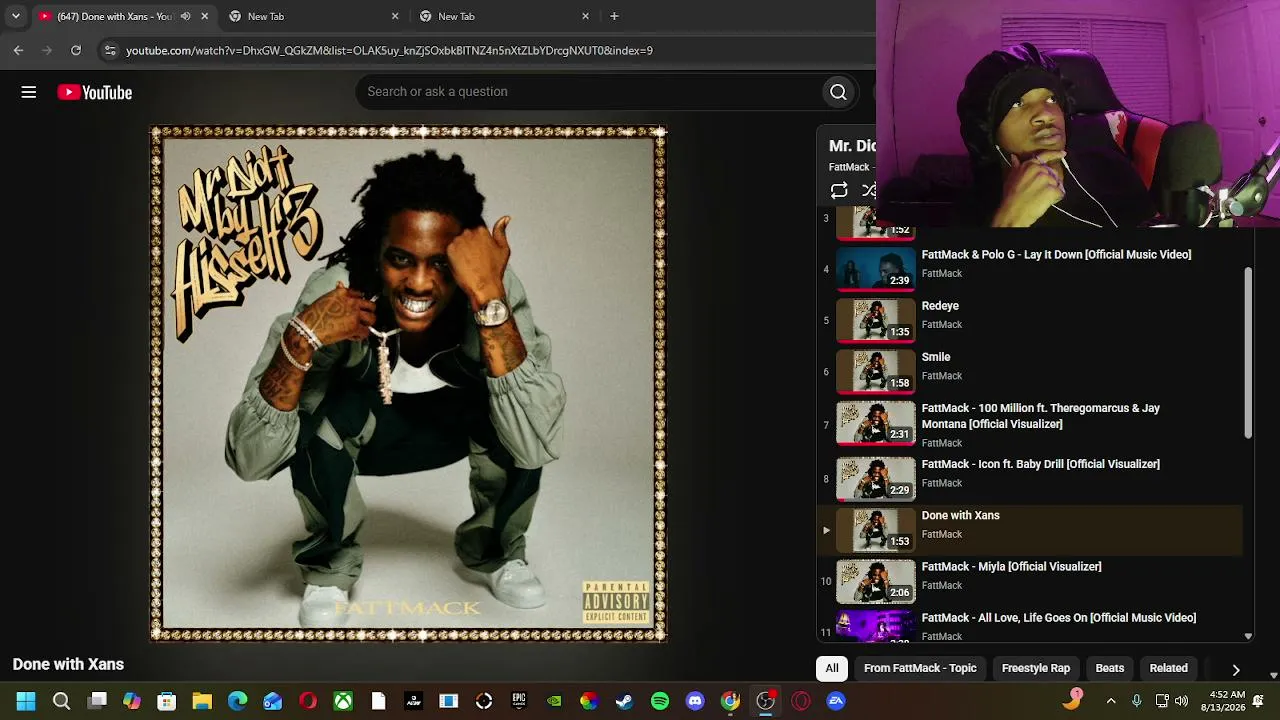
Task: Switch to the second New Tab
Action: click(x=504, y=16)
